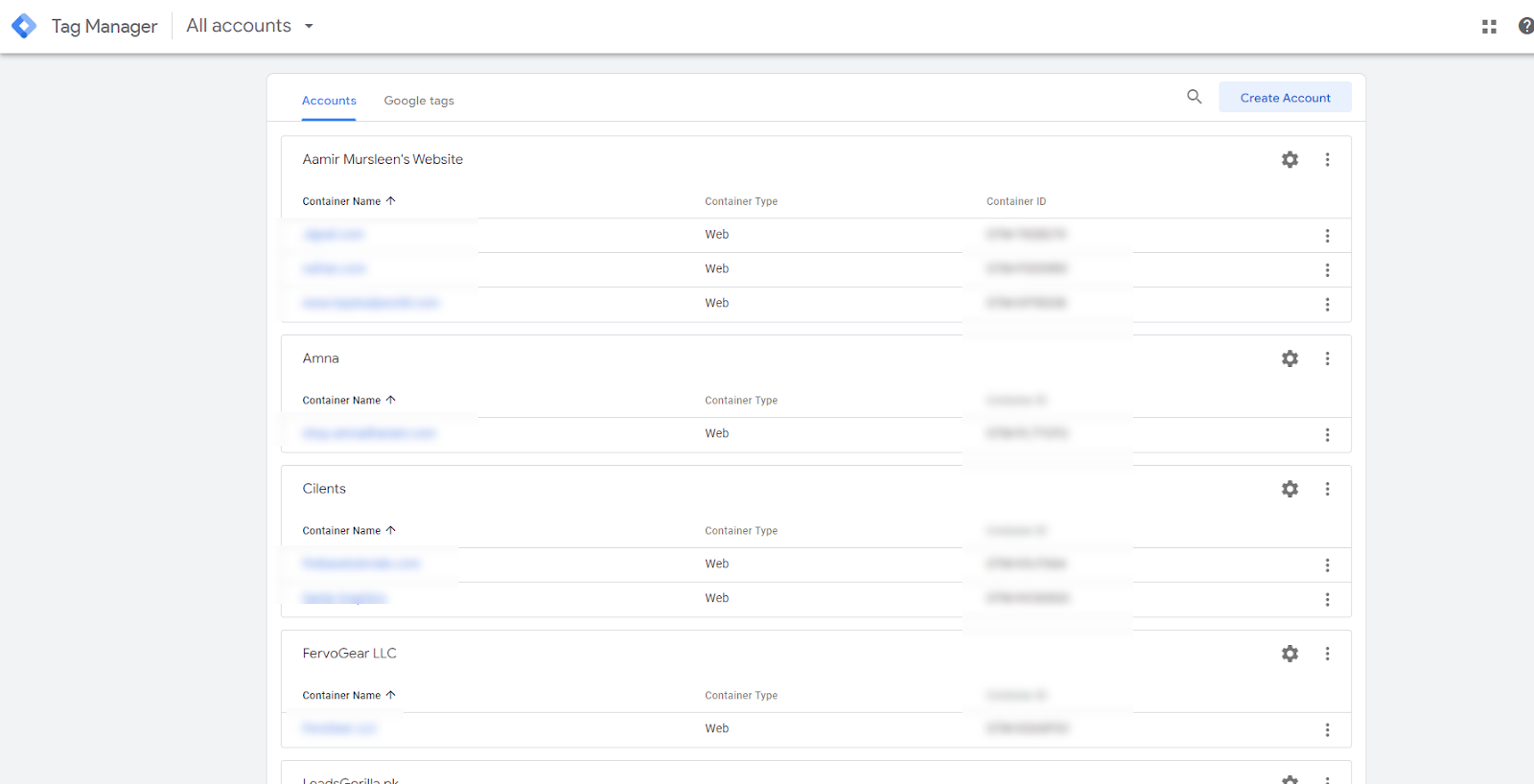The width and height of the screenshot is (1534, 784).
Task: Open FervoGear LLC account settings gear
Action: [1290, 654]
